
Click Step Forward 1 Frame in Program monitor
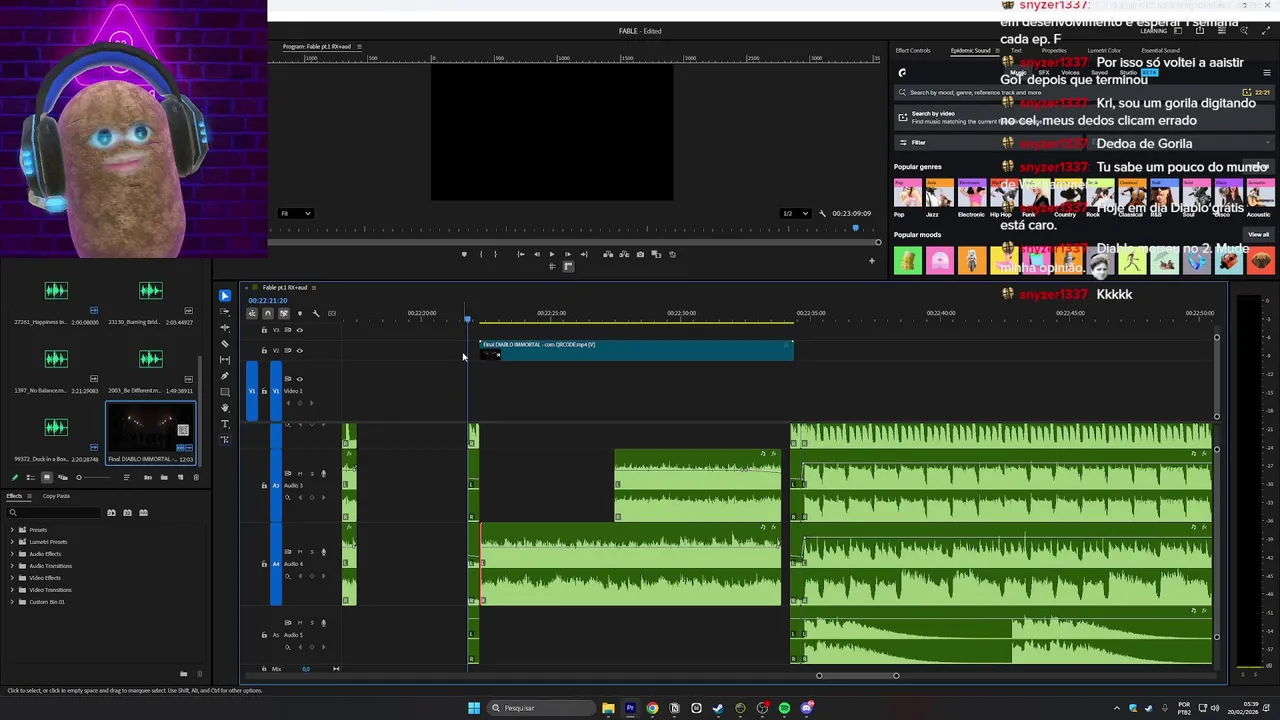(x=567, y=254)
